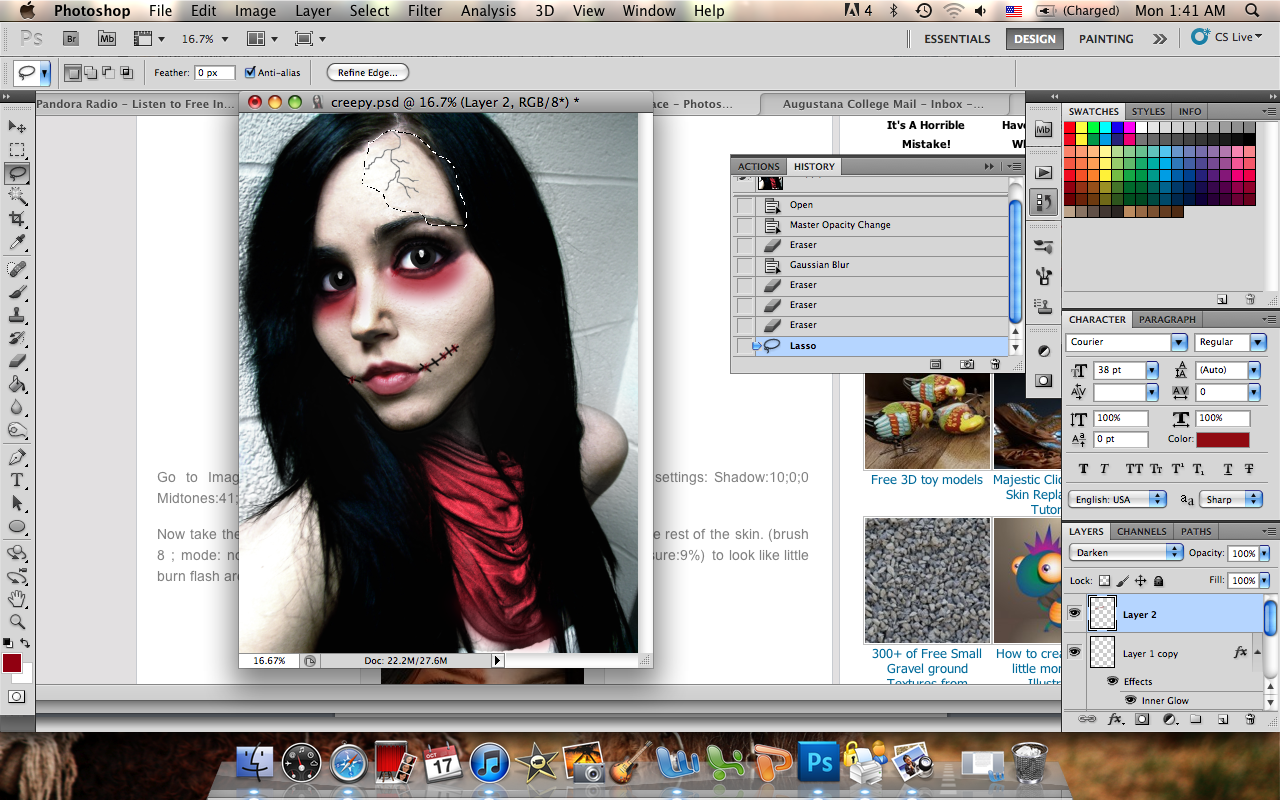Toggle lock position

pos(1141,580)
